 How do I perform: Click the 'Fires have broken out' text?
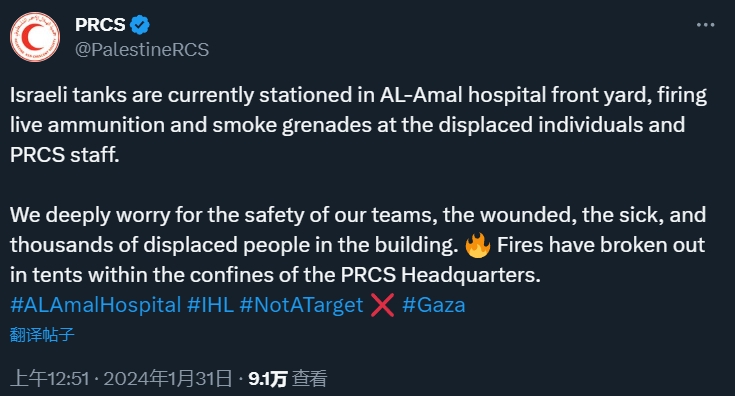point(600,245)
